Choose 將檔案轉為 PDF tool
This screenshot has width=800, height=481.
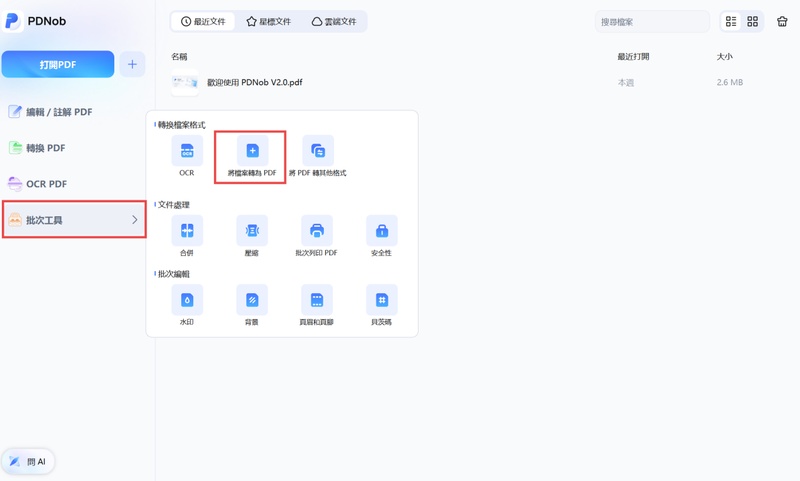click(252, 151)
